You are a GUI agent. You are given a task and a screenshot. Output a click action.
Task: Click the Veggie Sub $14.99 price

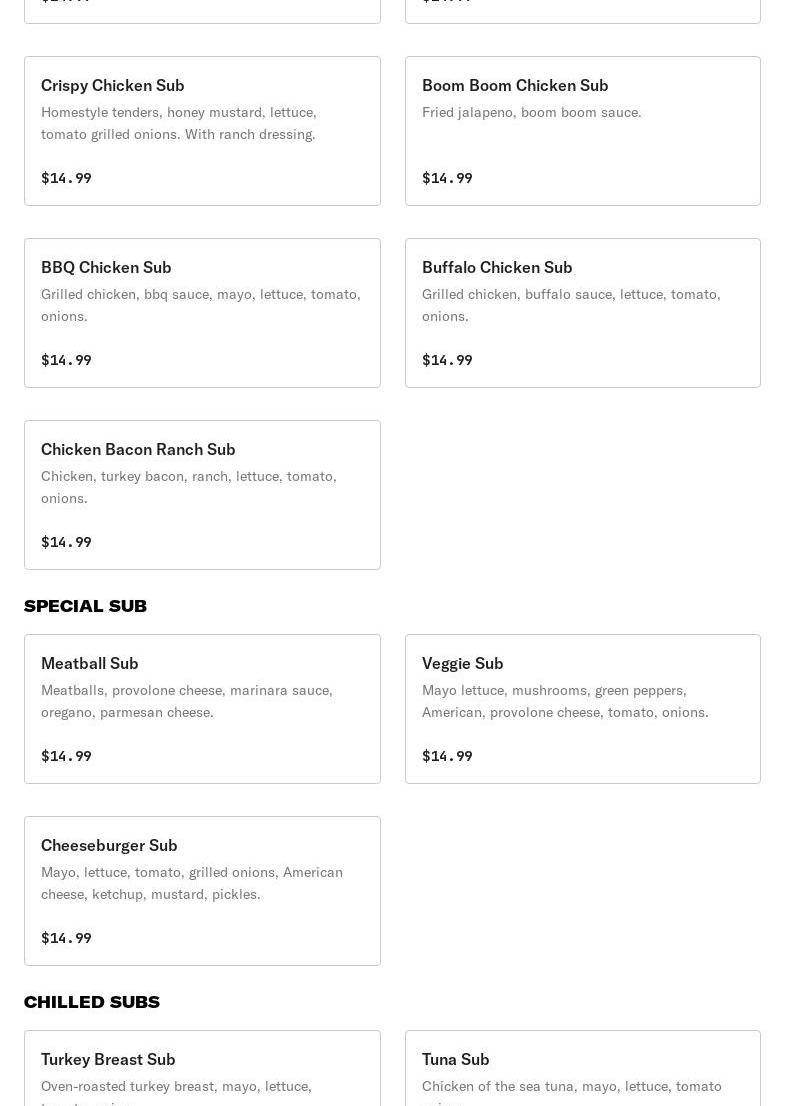tap(447, 756)
